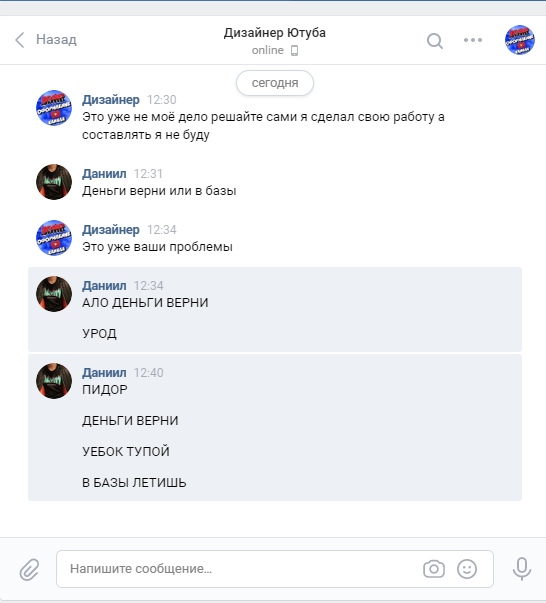Screen dimensions: 546x603
Task: Go back via Назад link
Action: point(56,39)
